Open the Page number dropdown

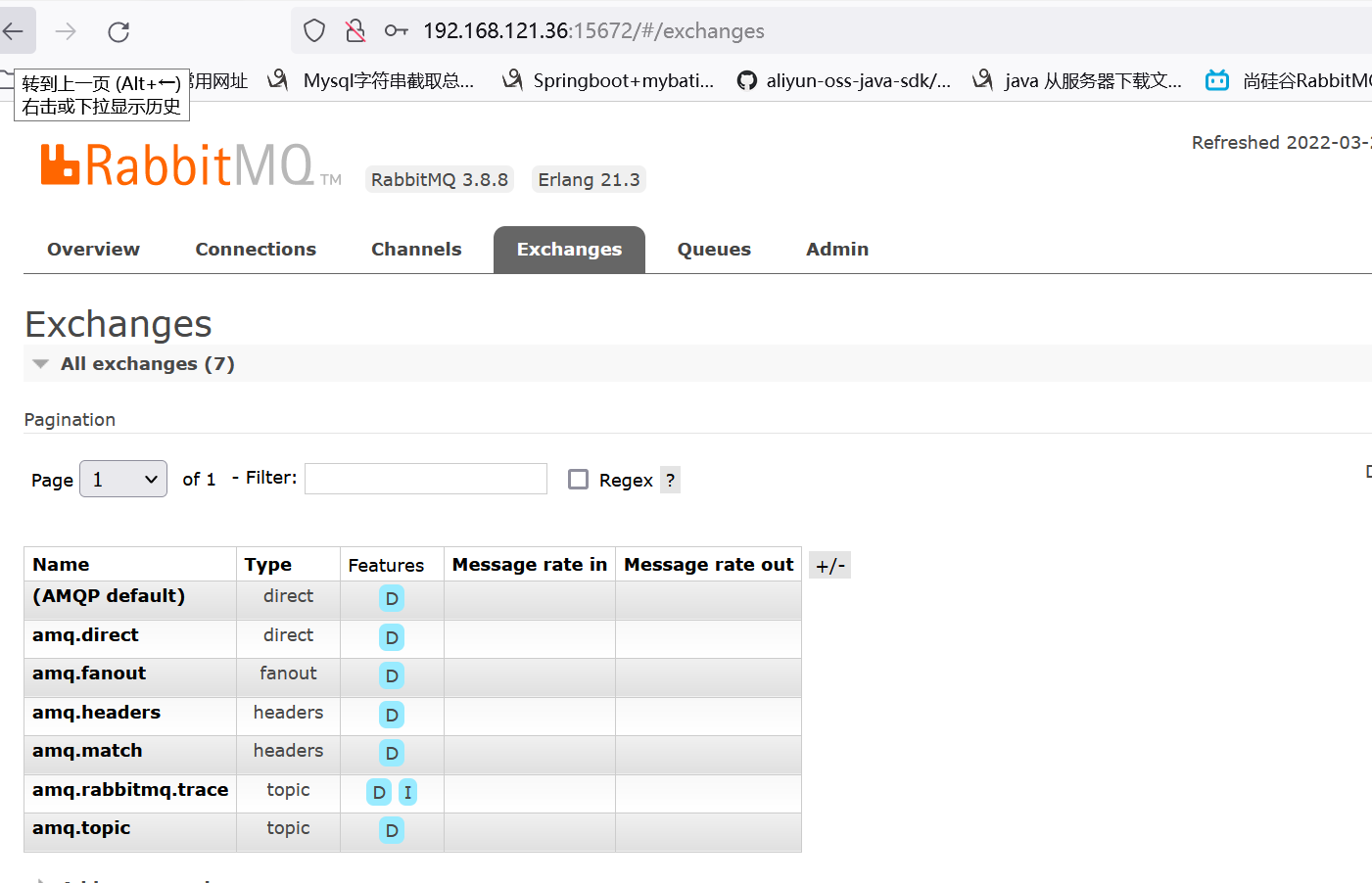pos(122,479)
